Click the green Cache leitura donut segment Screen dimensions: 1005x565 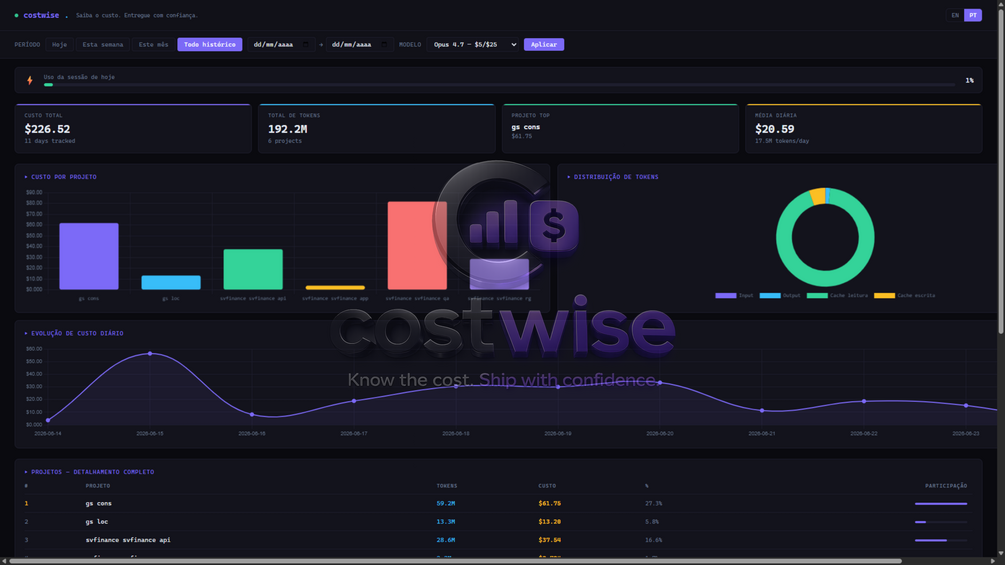click(x=826, y=279)
